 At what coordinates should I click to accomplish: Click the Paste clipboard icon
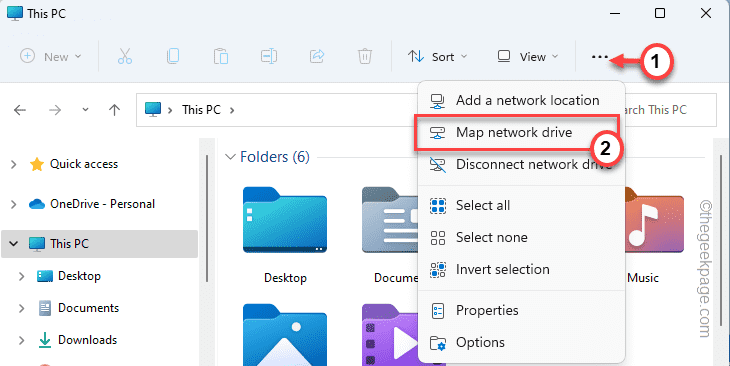coord(221,56)
